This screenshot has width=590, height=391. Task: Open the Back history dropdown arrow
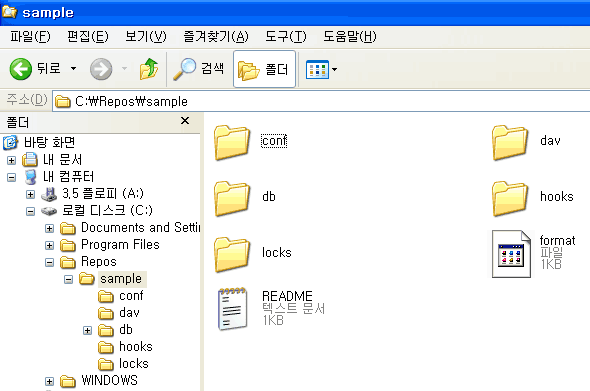pos(73,68)
